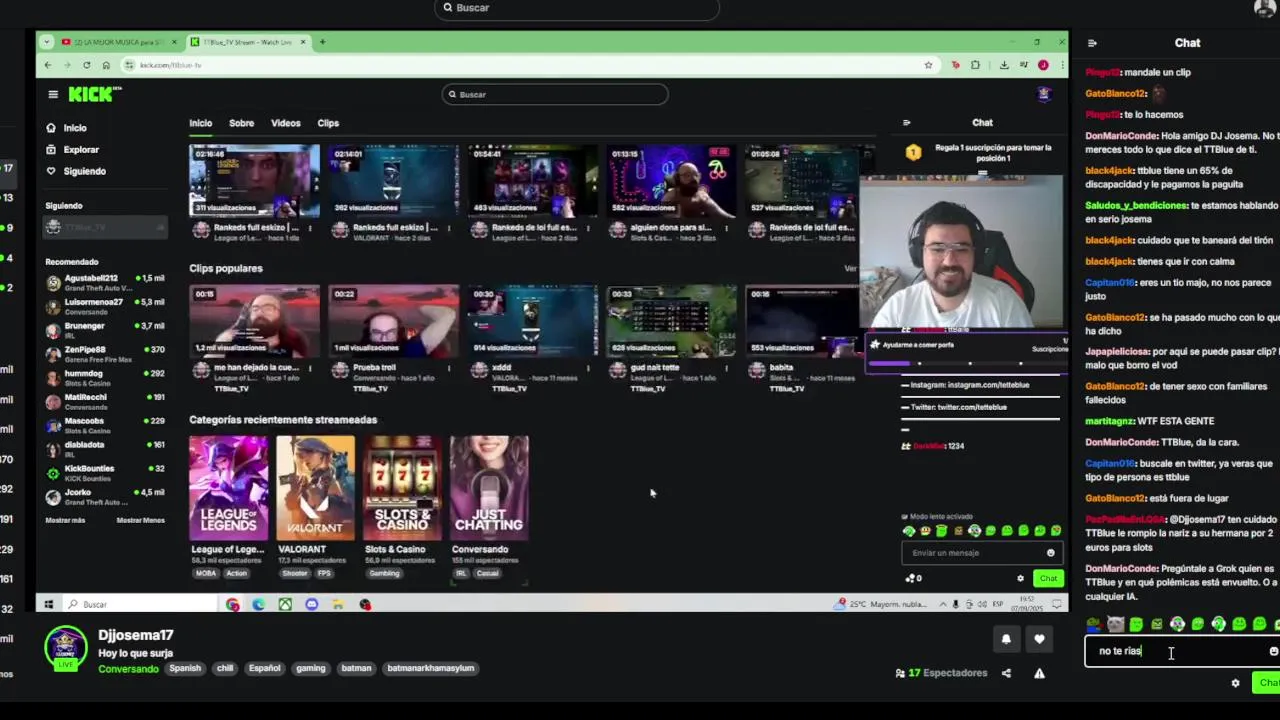Open Just Chatting Conversando category thumbnail

tap(489, 488)
